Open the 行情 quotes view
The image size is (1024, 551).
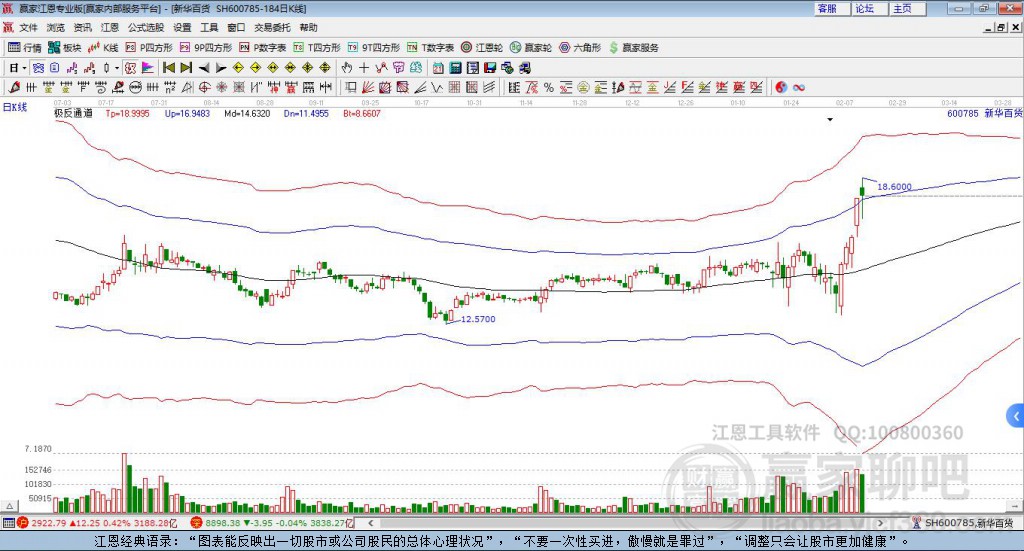coord(24,48)
